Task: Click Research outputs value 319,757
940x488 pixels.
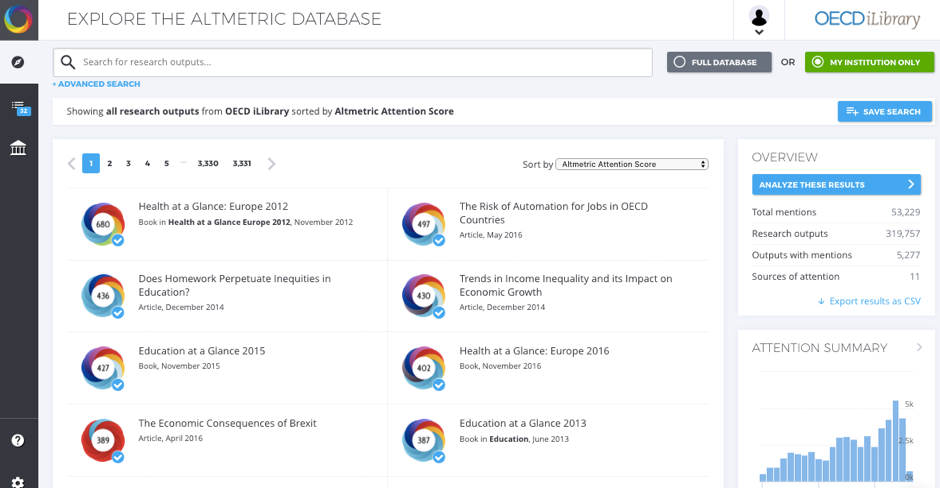Action: 903,234
